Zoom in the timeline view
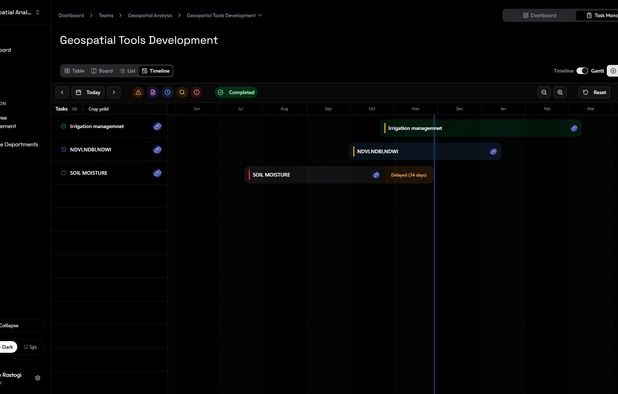The image size is (618, 394). (560, 92)
